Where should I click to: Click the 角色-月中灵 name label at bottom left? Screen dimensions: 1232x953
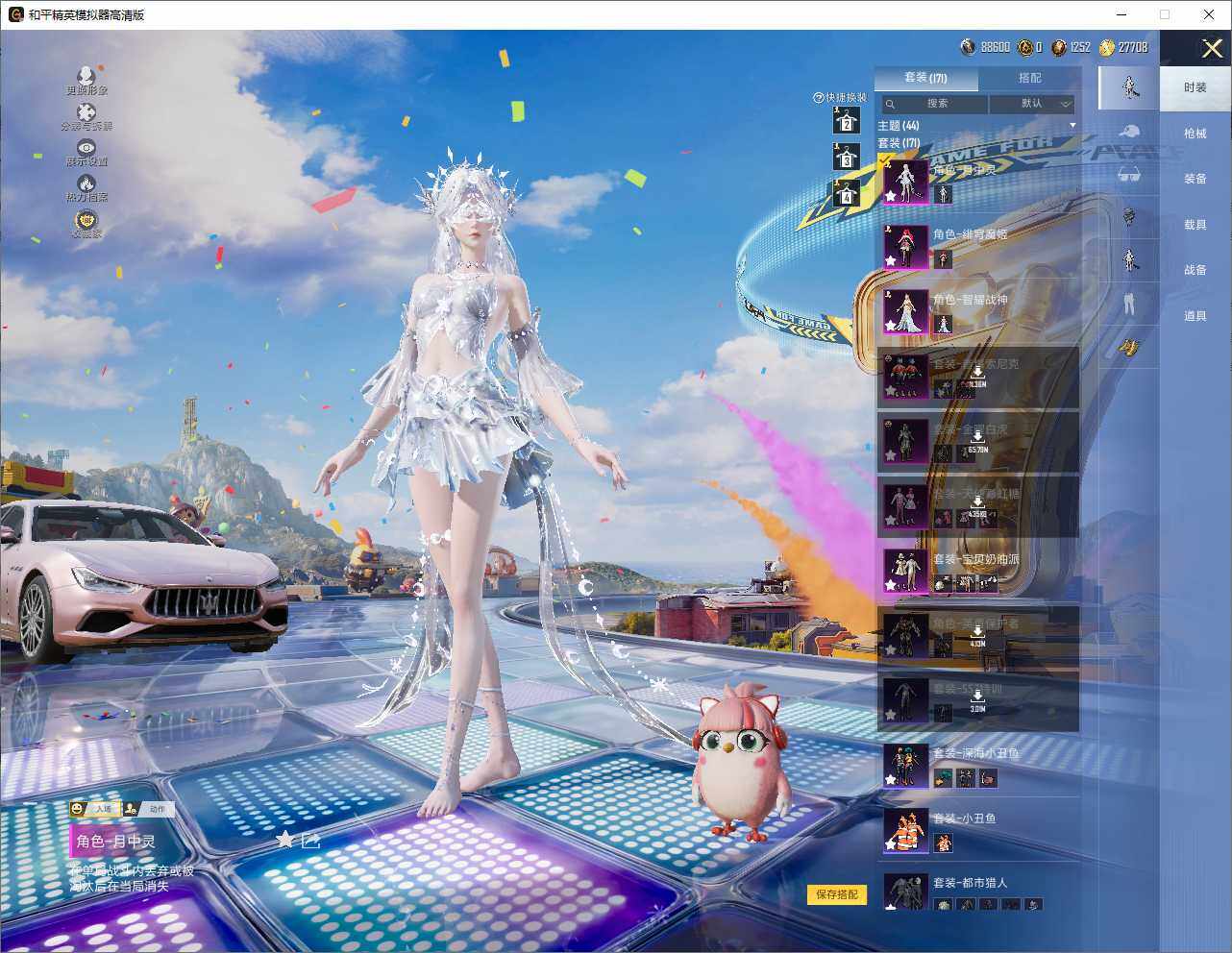pos(115,842)
